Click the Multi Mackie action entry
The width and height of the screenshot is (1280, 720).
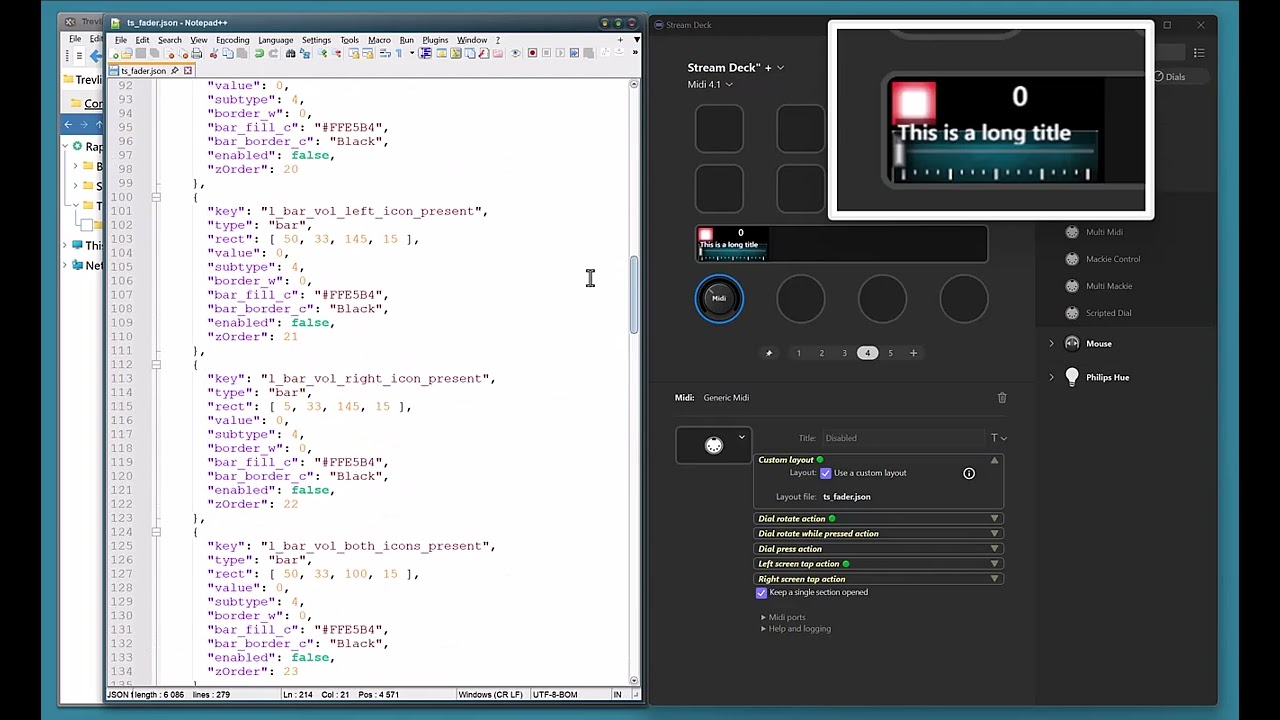[x=1109, y=286]
